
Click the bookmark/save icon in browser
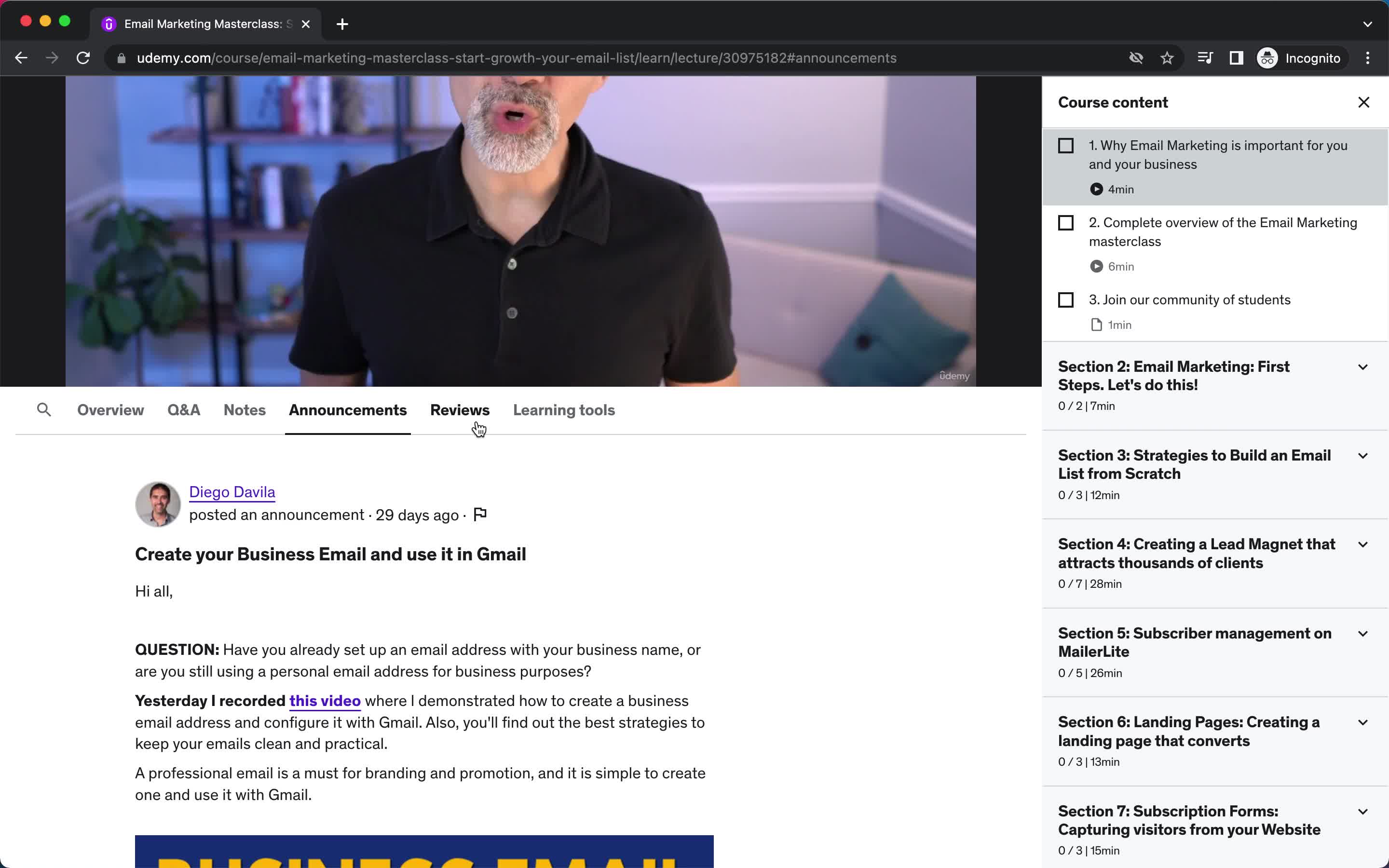click(1167, 57)
